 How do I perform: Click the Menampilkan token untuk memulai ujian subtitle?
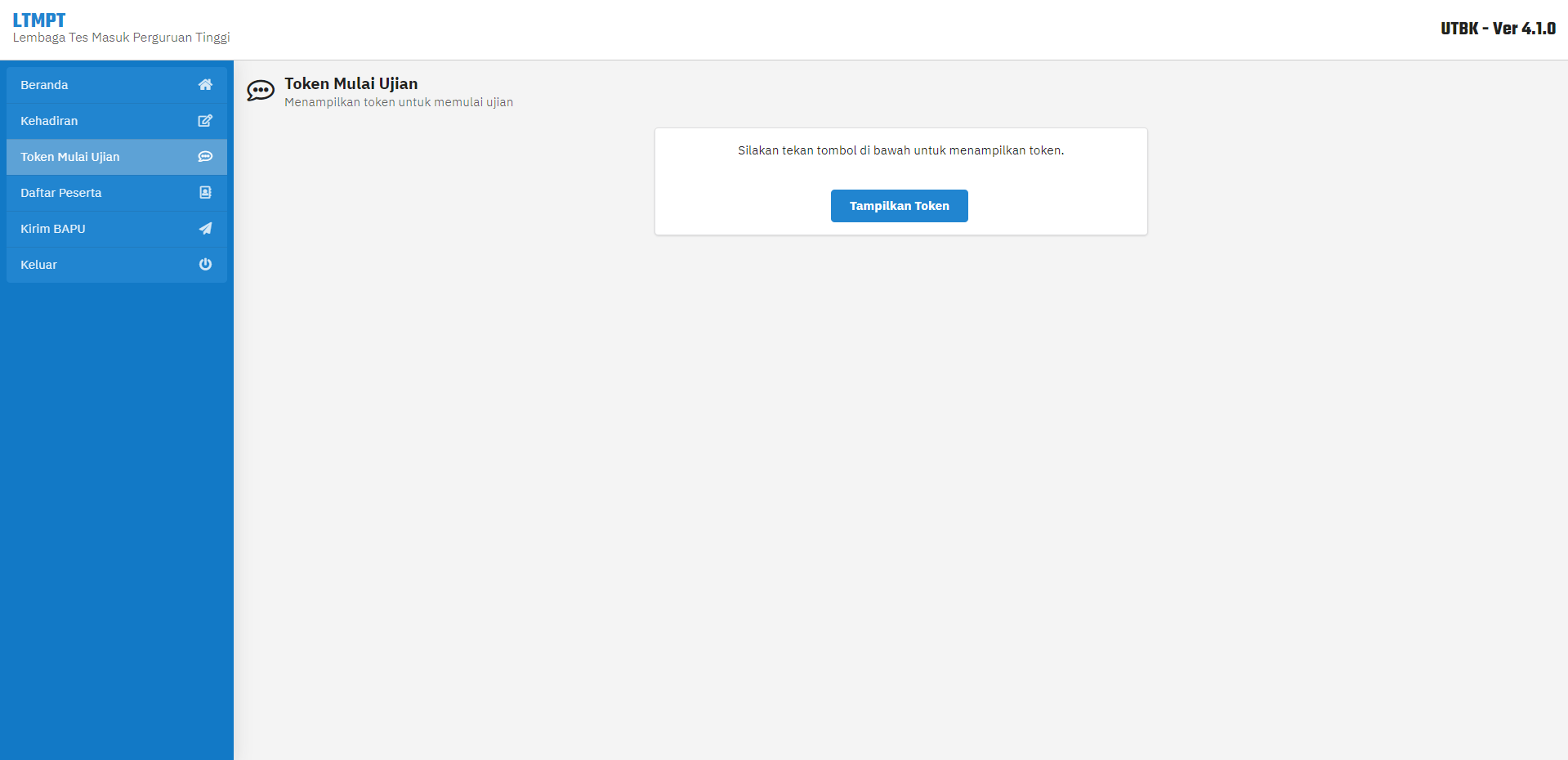(x=399, y=102)
